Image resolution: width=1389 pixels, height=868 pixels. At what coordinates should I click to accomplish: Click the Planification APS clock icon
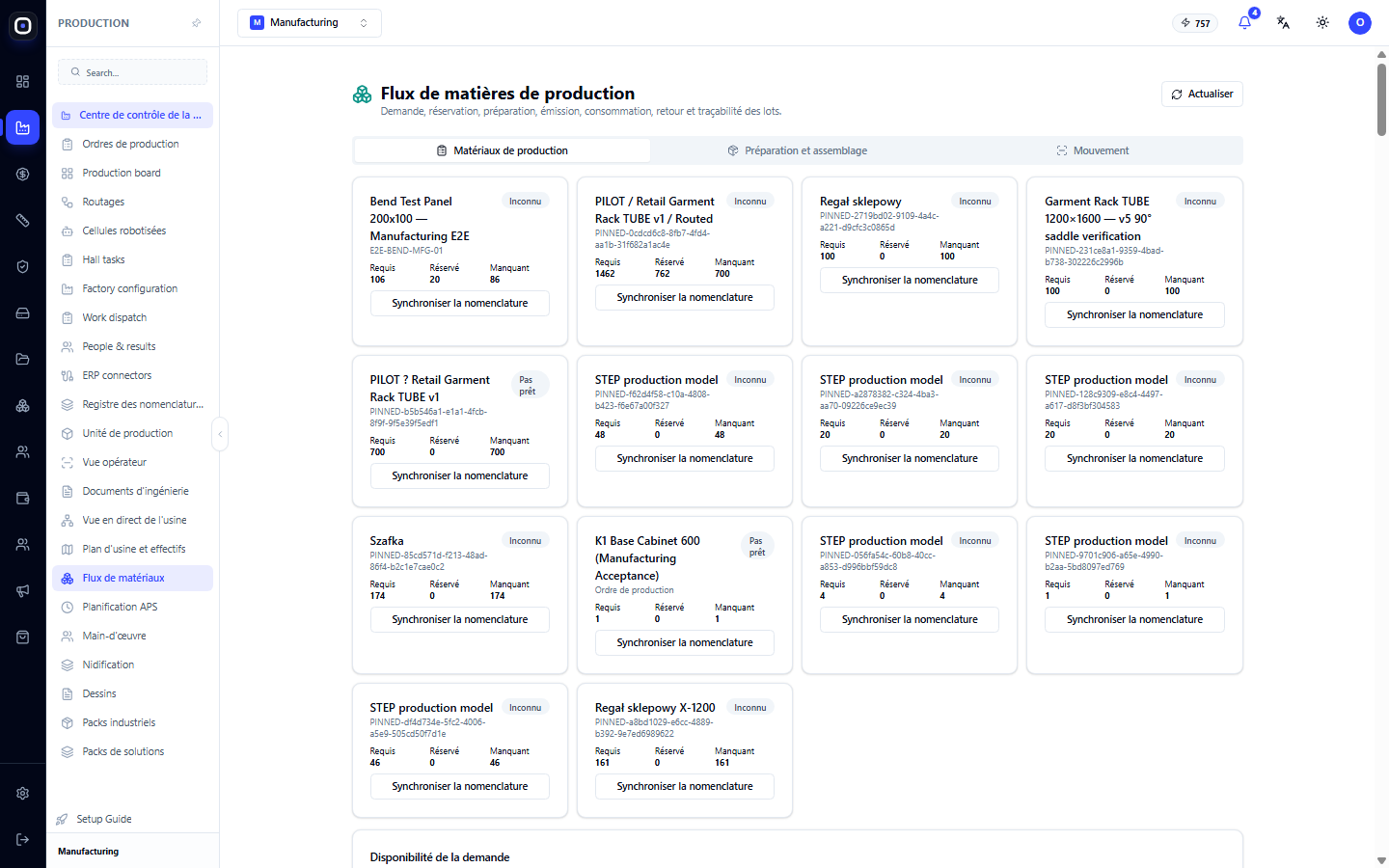click(x=68, y=607)
